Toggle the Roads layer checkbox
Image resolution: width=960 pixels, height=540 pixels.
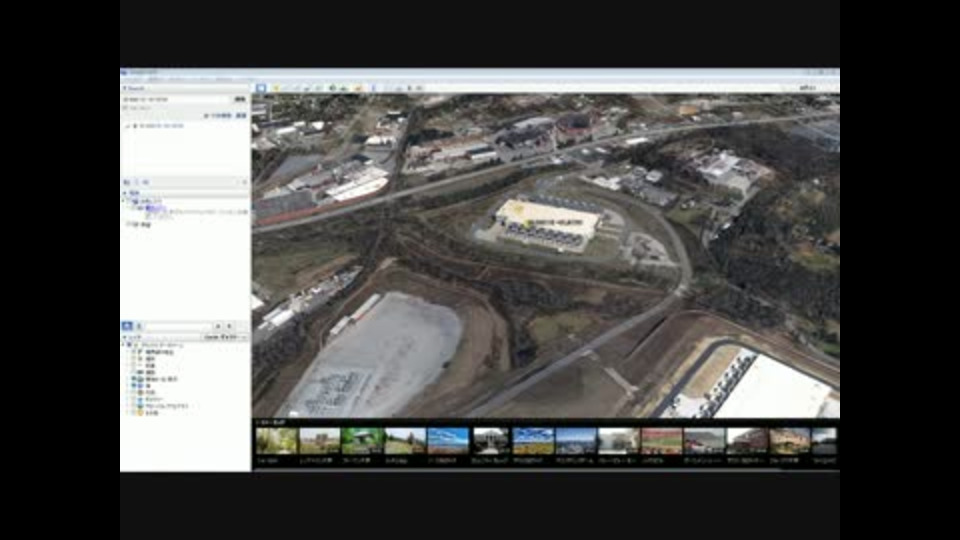pyautogui.click(x=135, y=372)
